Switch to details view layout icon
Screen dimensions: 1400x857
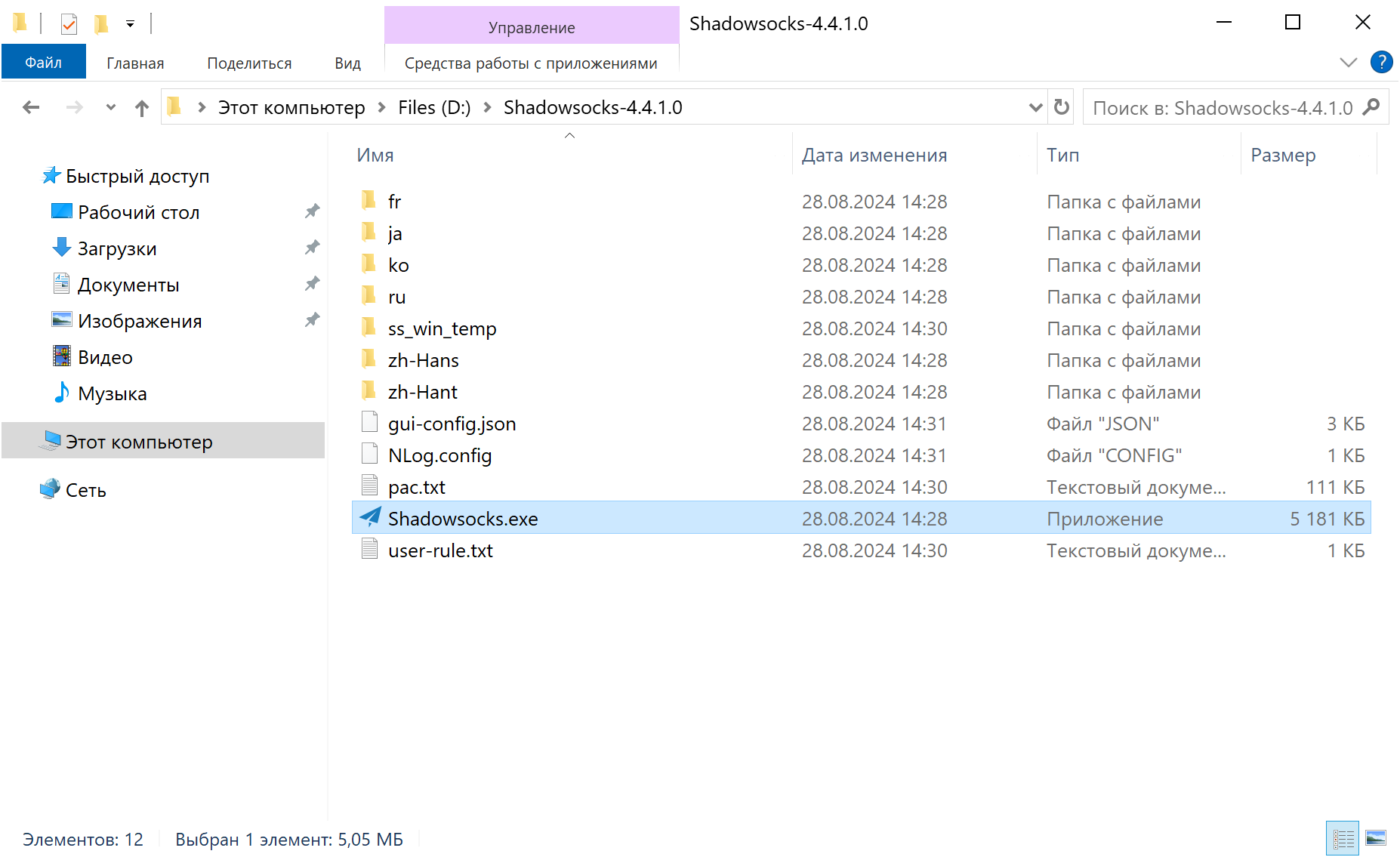[1343, 838]
